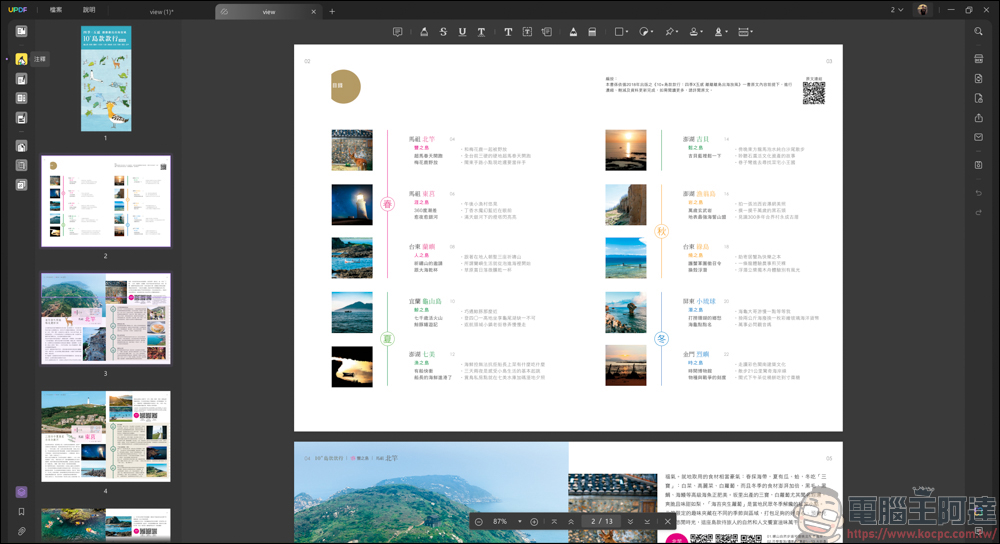The width and height of the screenshot is (1000, 544).
Task: Jump to the last page
Action: [x=647, y=522]
